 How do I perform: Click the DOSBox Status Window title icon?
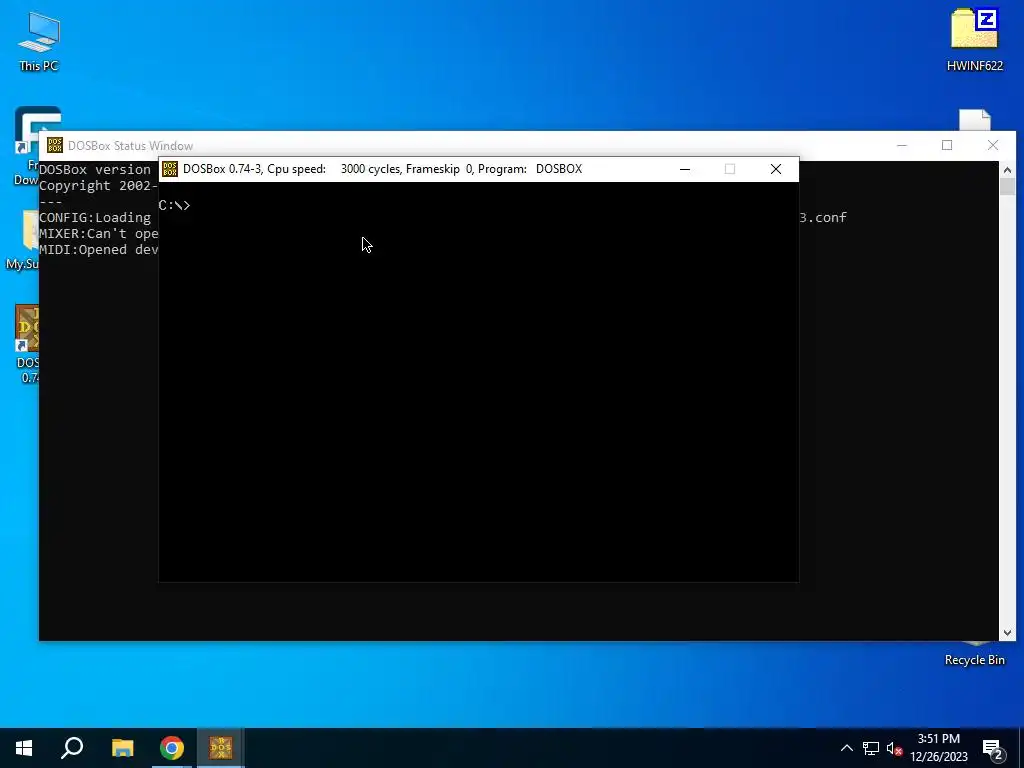[x=55, y=145]
